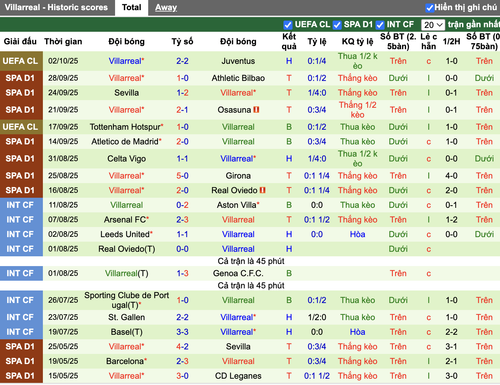Open Aston Villa team link

coord(237,205)
